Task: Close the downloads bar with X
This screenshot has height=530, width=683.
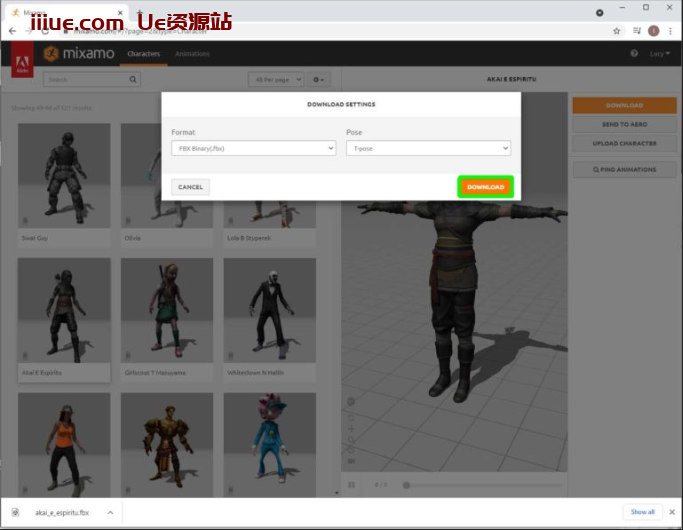Action: [671, 512]
